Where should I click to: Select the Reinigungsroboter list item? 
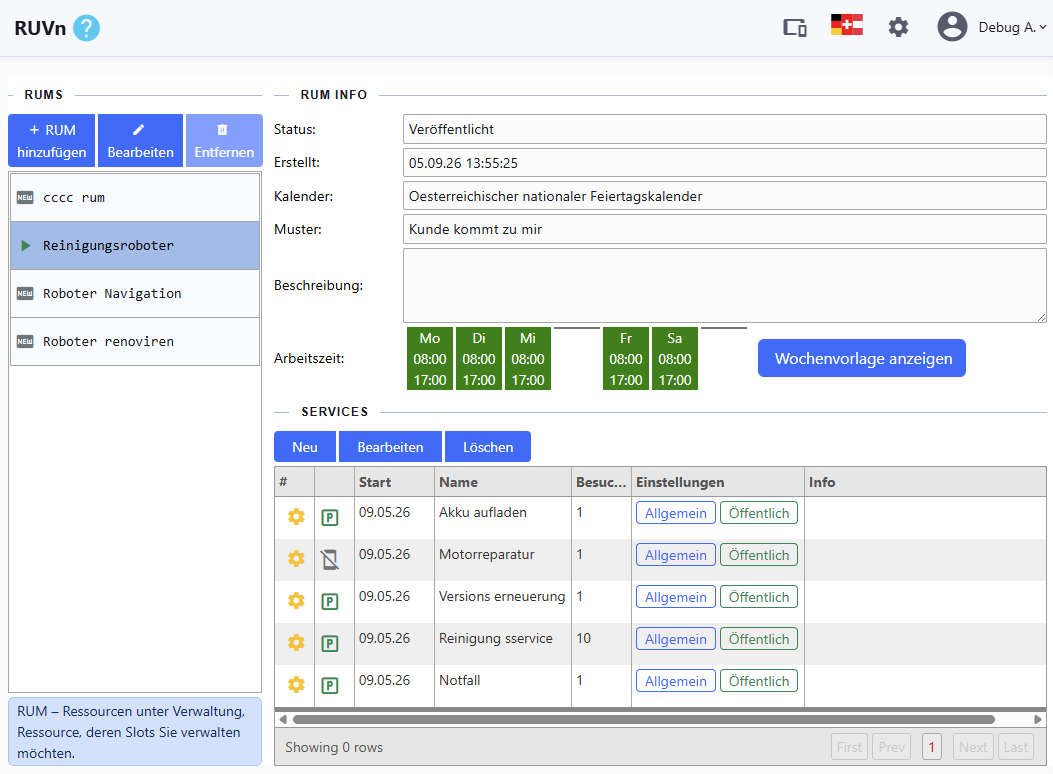click(x=135, y=246)
